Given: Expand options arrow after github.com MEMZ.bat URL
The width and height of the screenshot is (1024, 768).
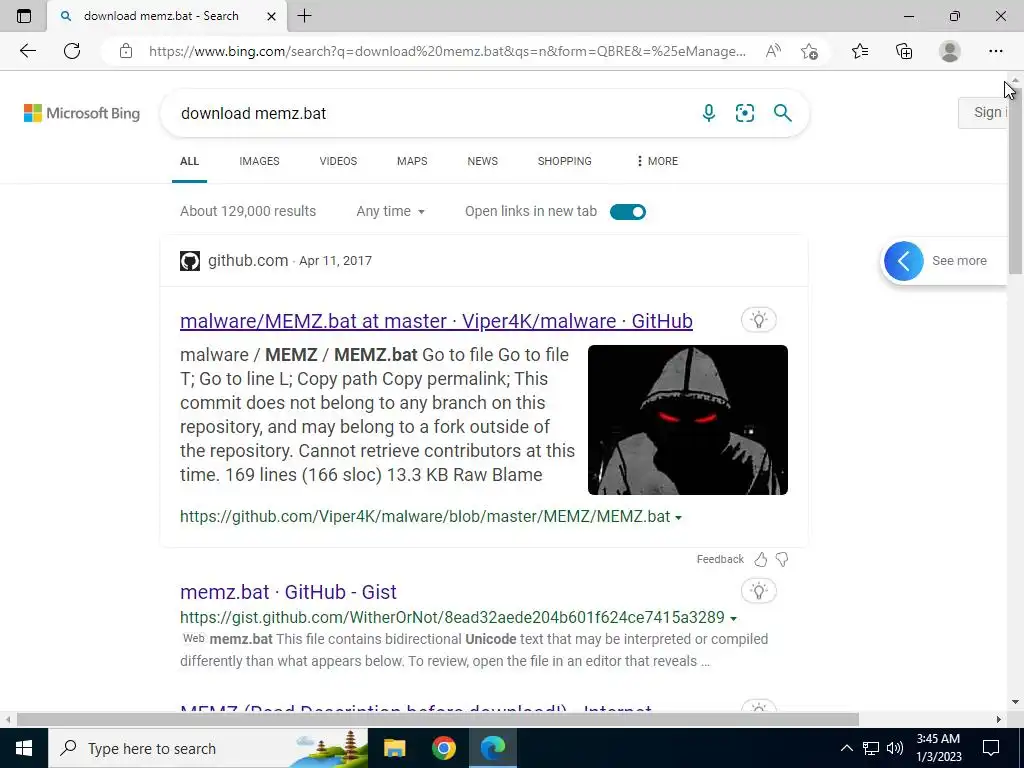Looking at the screenshot, I should click(x=679, y=517).
